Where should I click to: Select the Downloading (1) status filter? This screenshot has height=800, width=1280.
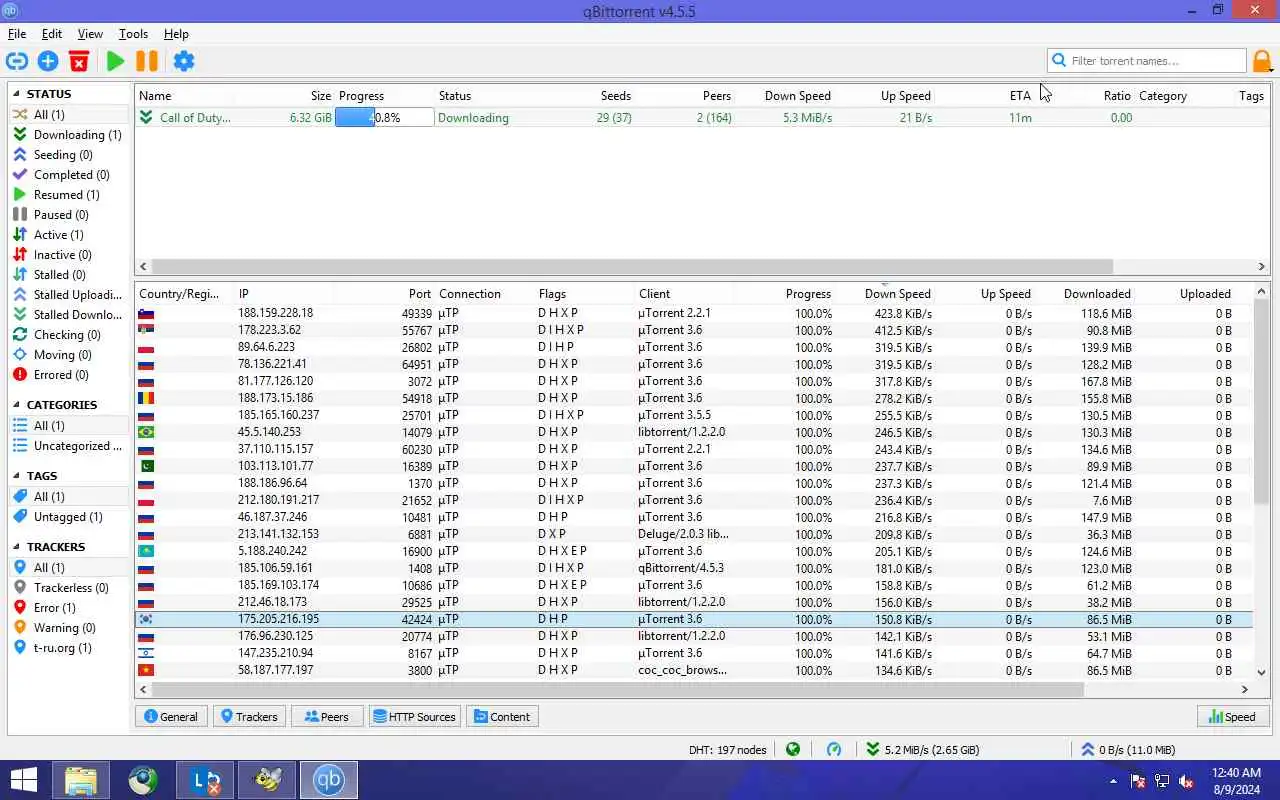[68, 134]
